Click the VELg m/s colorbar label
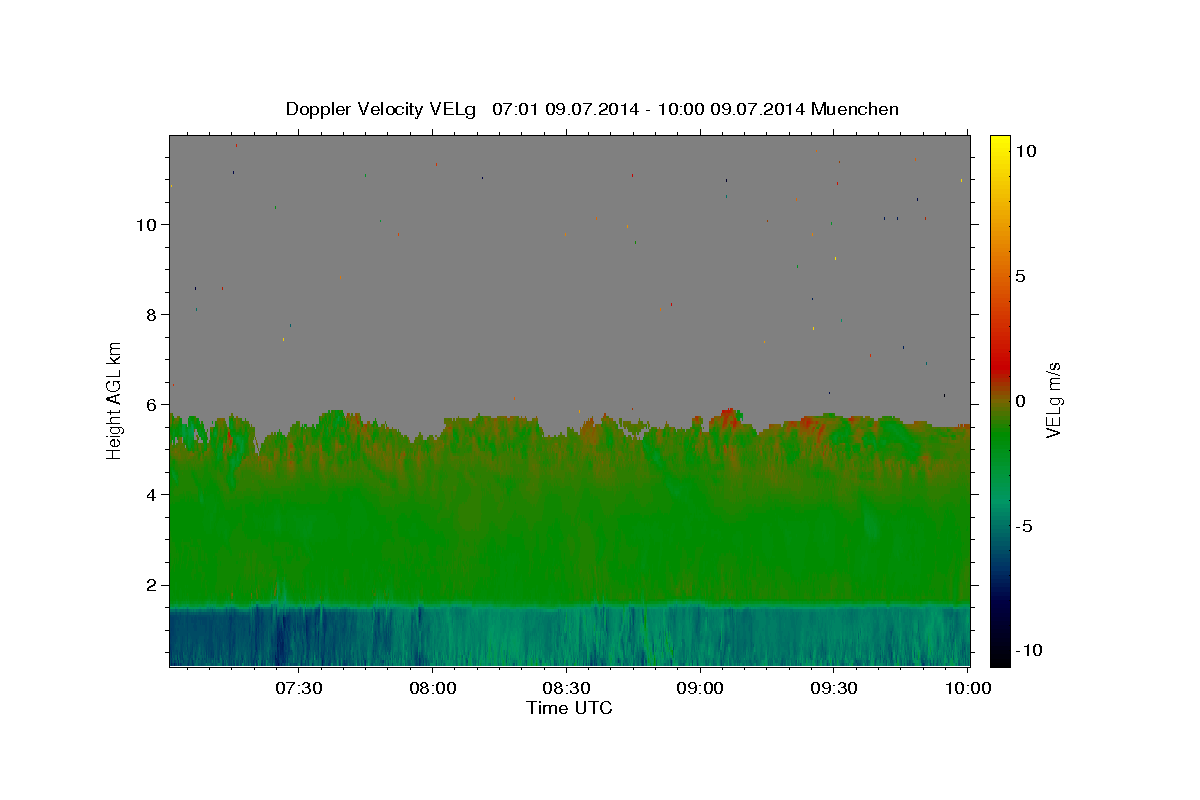Screen dimensions: 1200x800 (1053, 400)
